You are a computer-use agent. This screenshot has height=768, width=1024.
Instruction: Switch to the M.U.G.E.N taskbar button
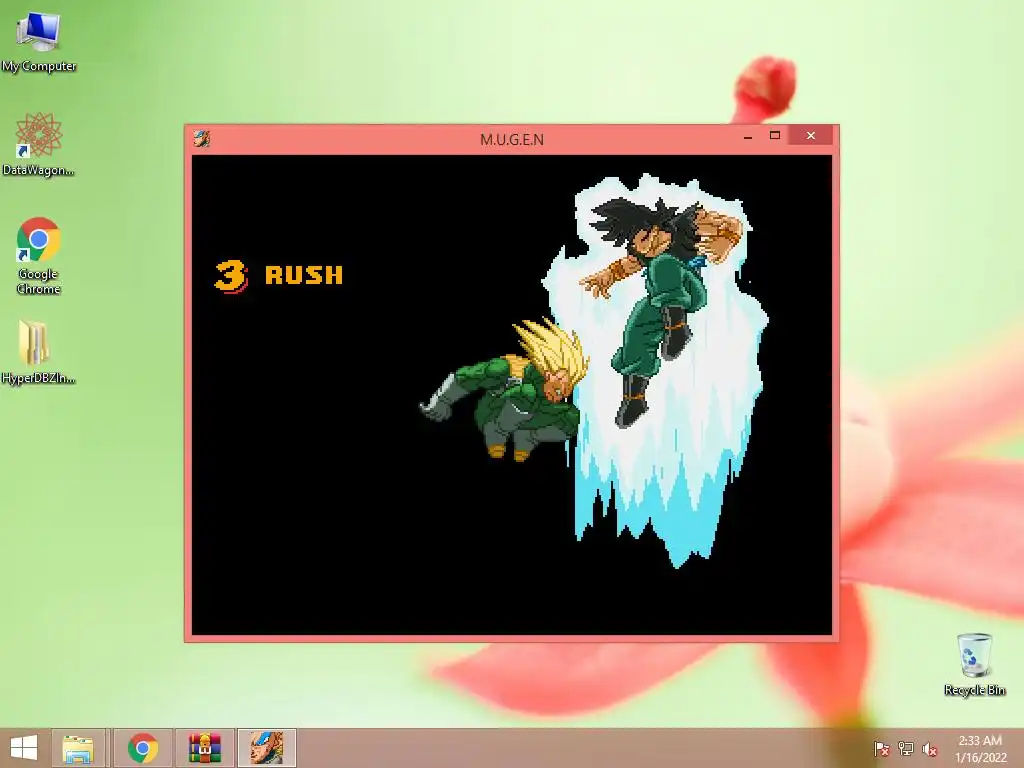tap(266, 748)
